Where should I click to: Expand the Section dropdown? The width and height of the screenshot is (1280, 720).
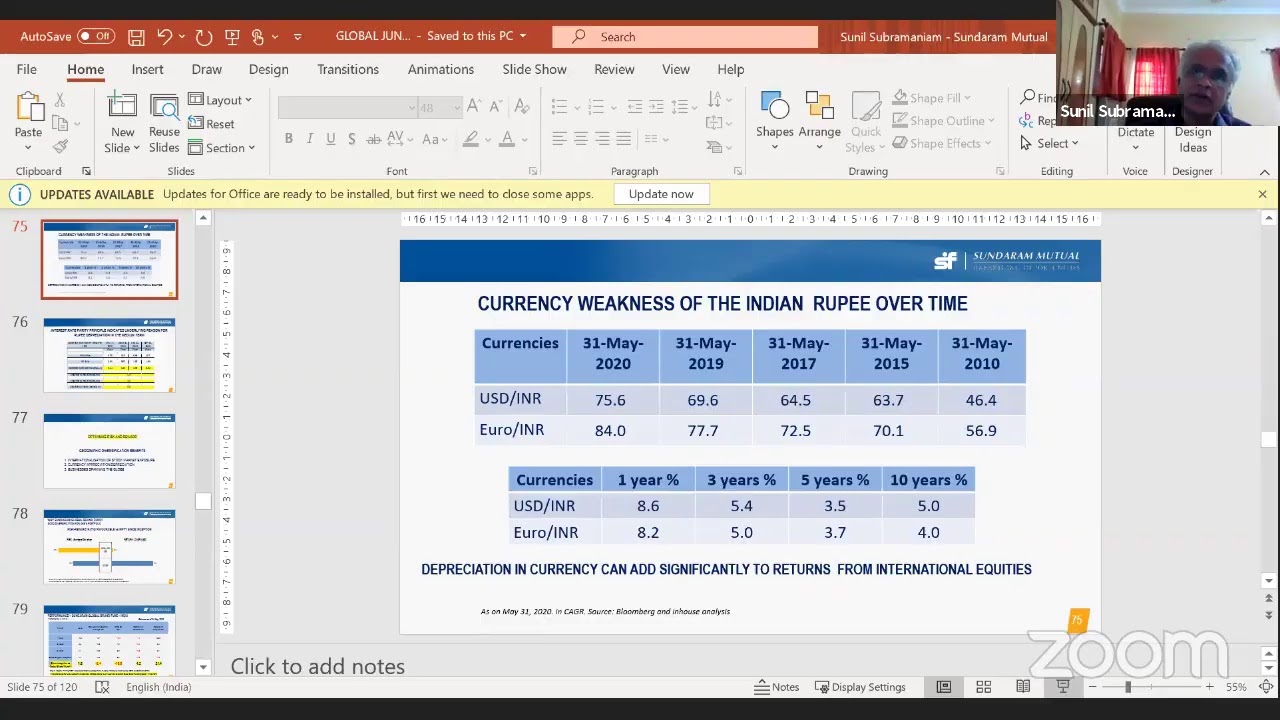221,148
